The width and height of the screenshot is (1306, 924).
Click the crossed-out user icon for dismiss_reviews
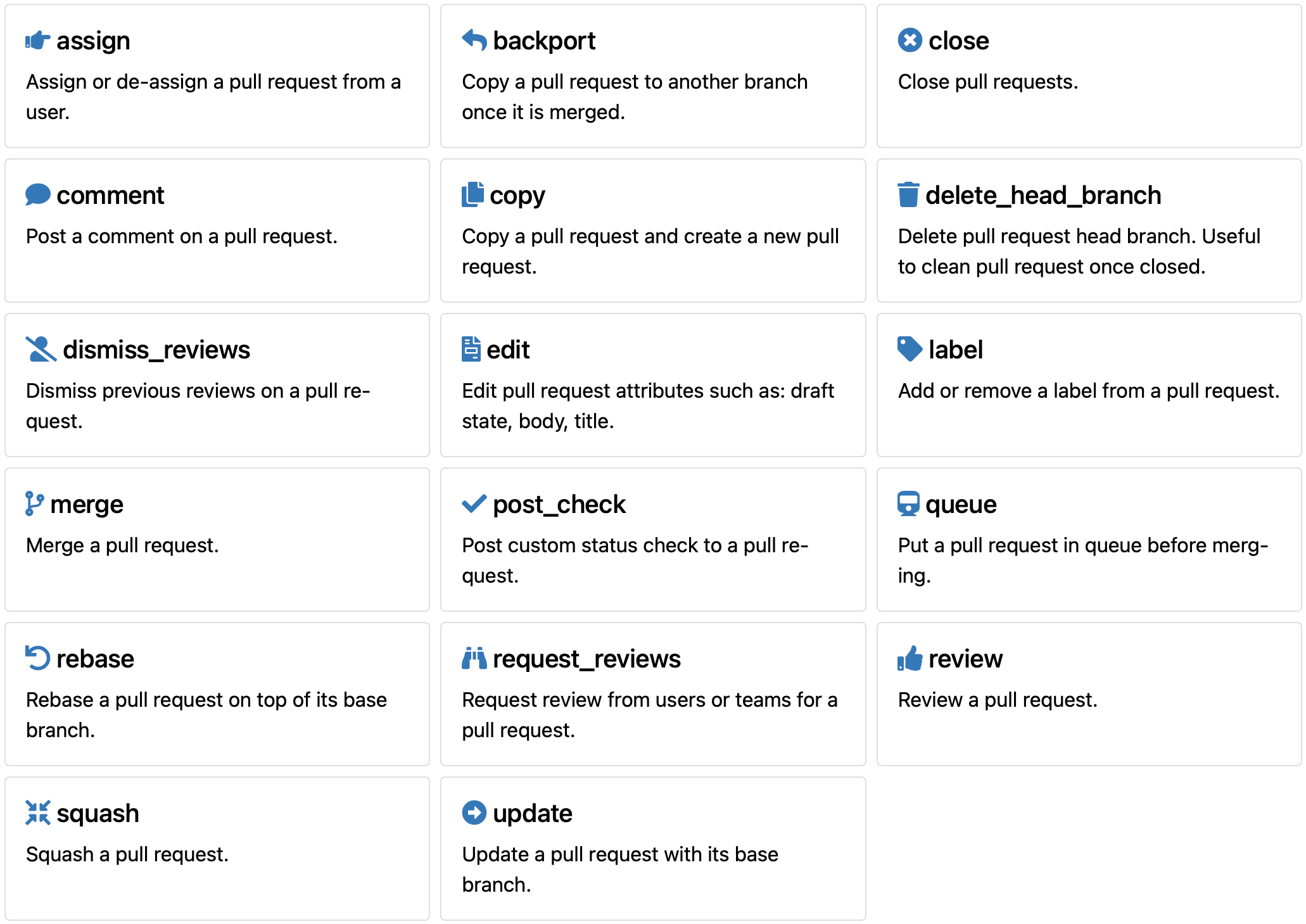click(x=41, y=349)
